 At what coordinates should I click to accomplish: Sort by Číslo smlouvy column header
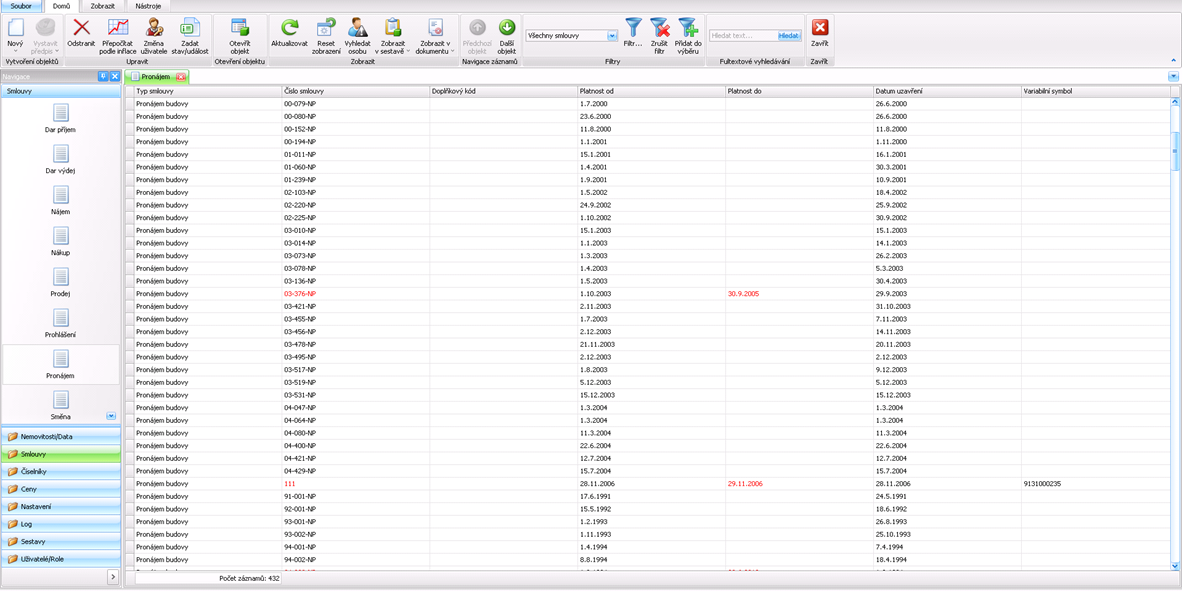point(355,90)
